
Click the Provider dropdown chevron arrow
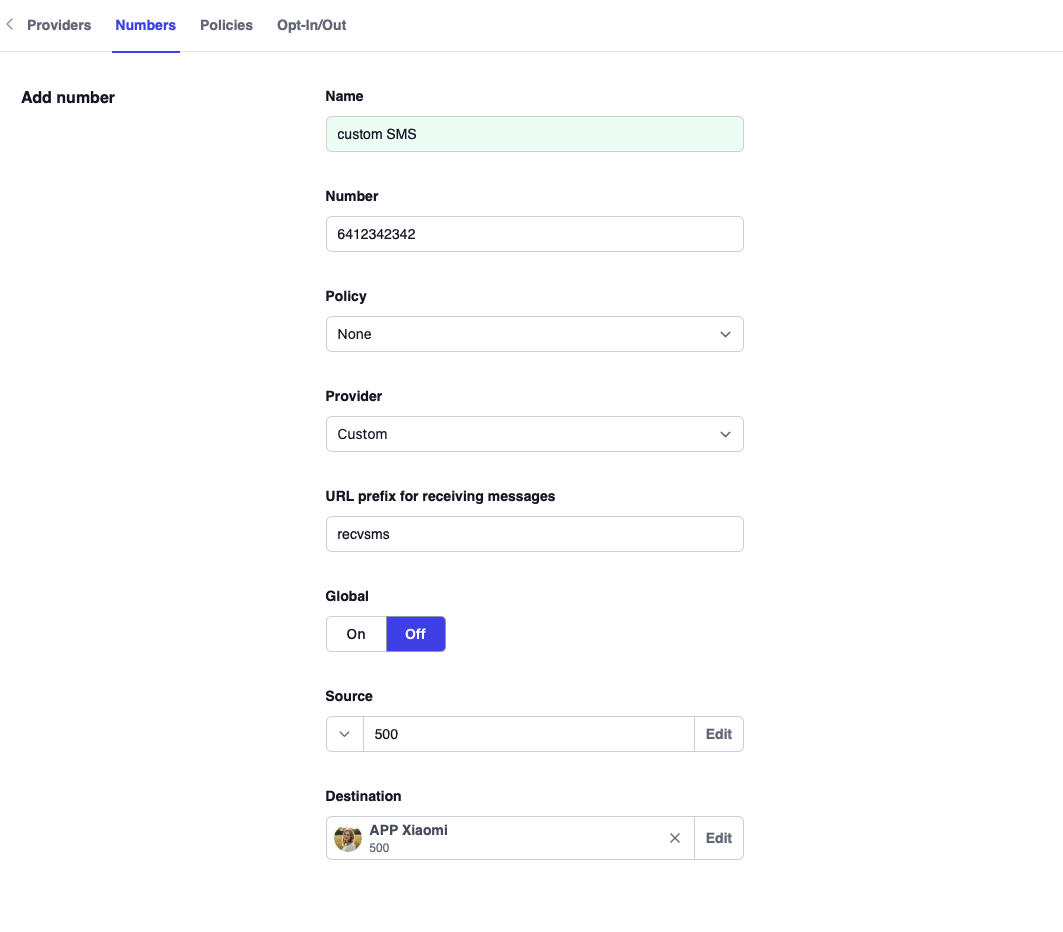pyautogui.click(x=725, y=434)
